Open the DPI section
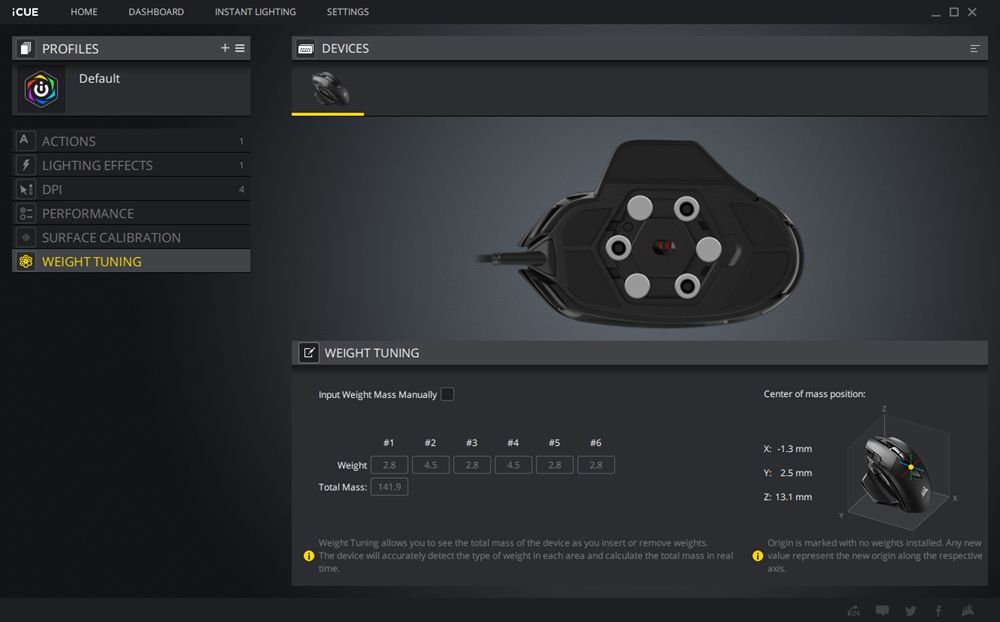 (x=131, y=189)
